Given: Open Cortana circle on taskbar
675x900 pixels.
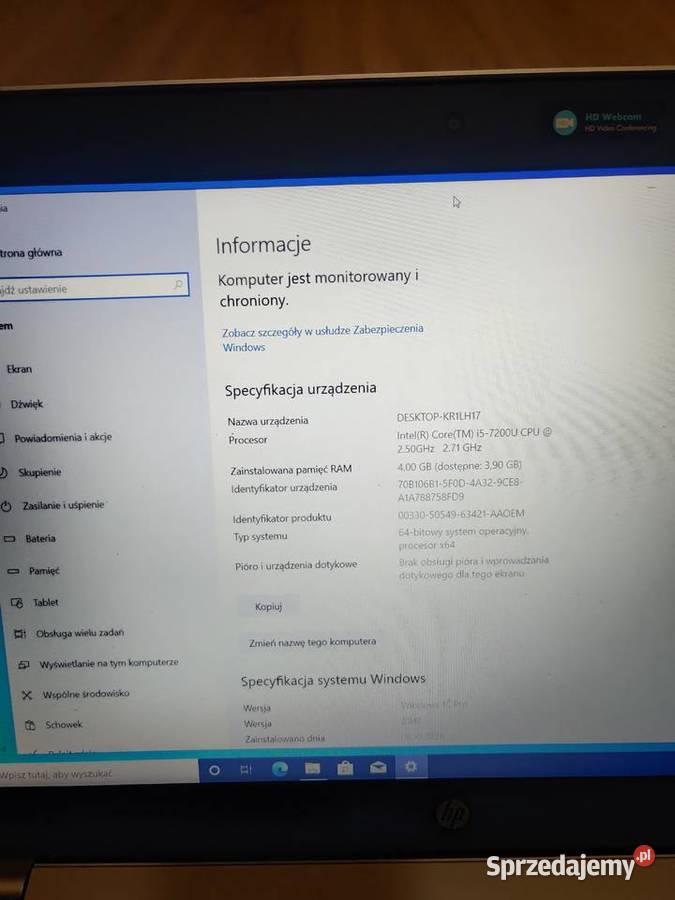Looking at the screenshot, I should pyautogui.click(x=214, y=770).
